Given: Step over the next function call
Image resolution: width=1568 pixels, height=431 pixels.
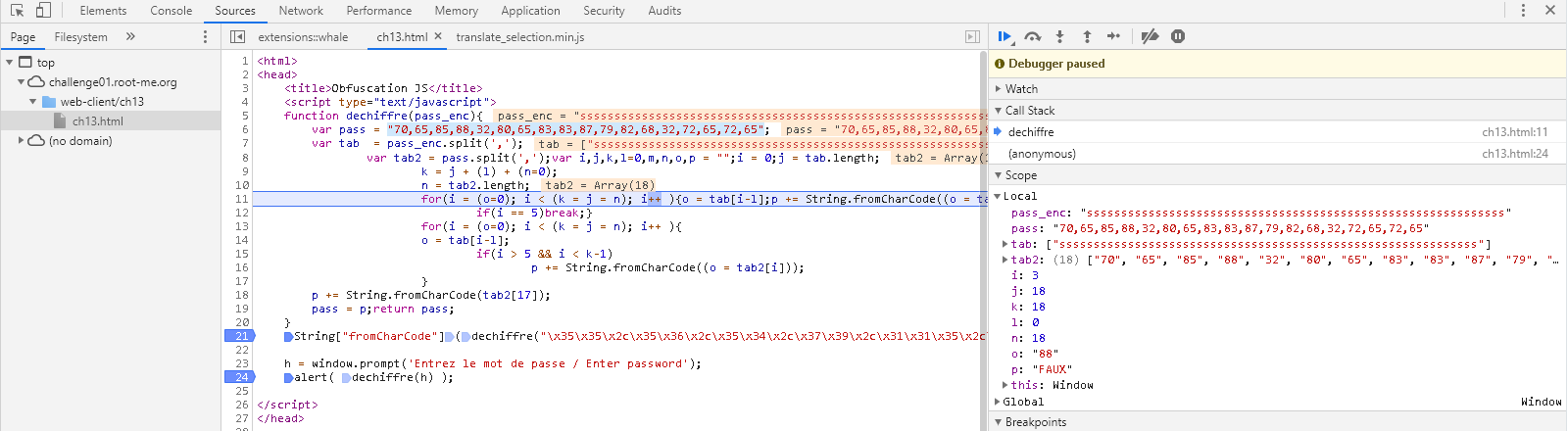Looking at the screenshot, I should coord(1033,36).
